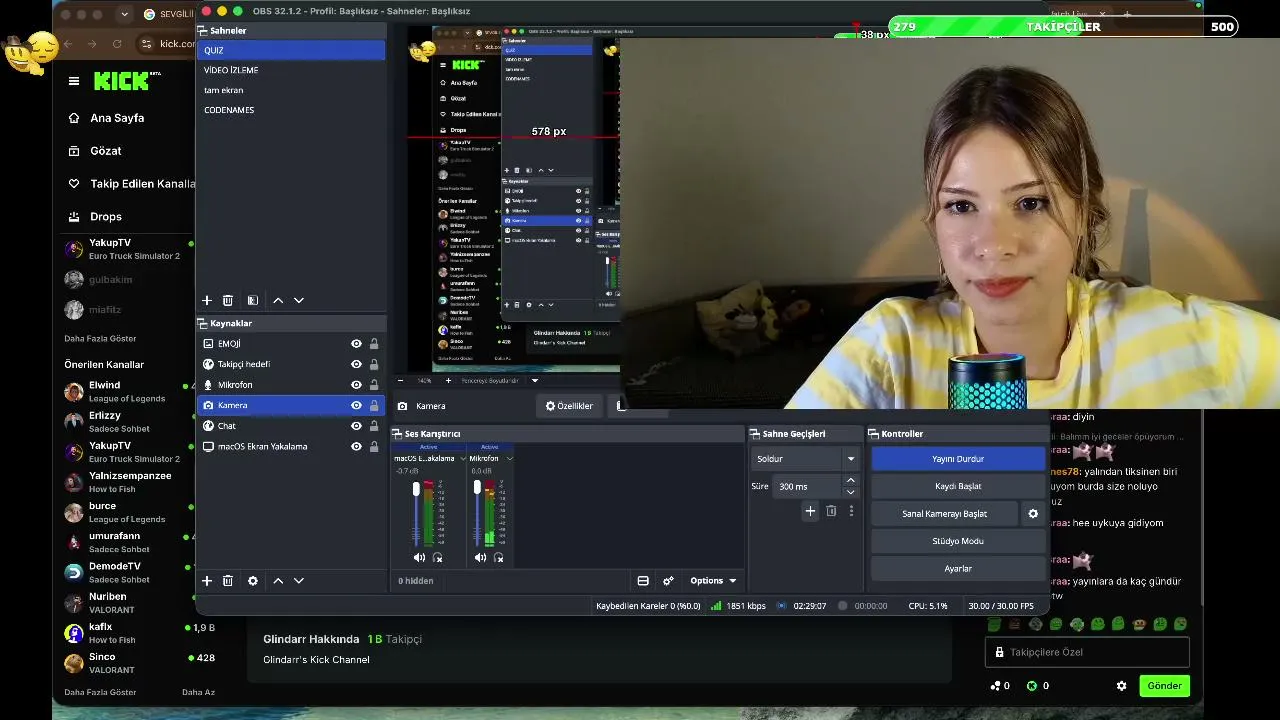Image resolution: width=1280 pixels, height=720 pixels.
Task: Expand macOS Ekran Yakalama mixer channel menu
Action: (x=462, y=459)
